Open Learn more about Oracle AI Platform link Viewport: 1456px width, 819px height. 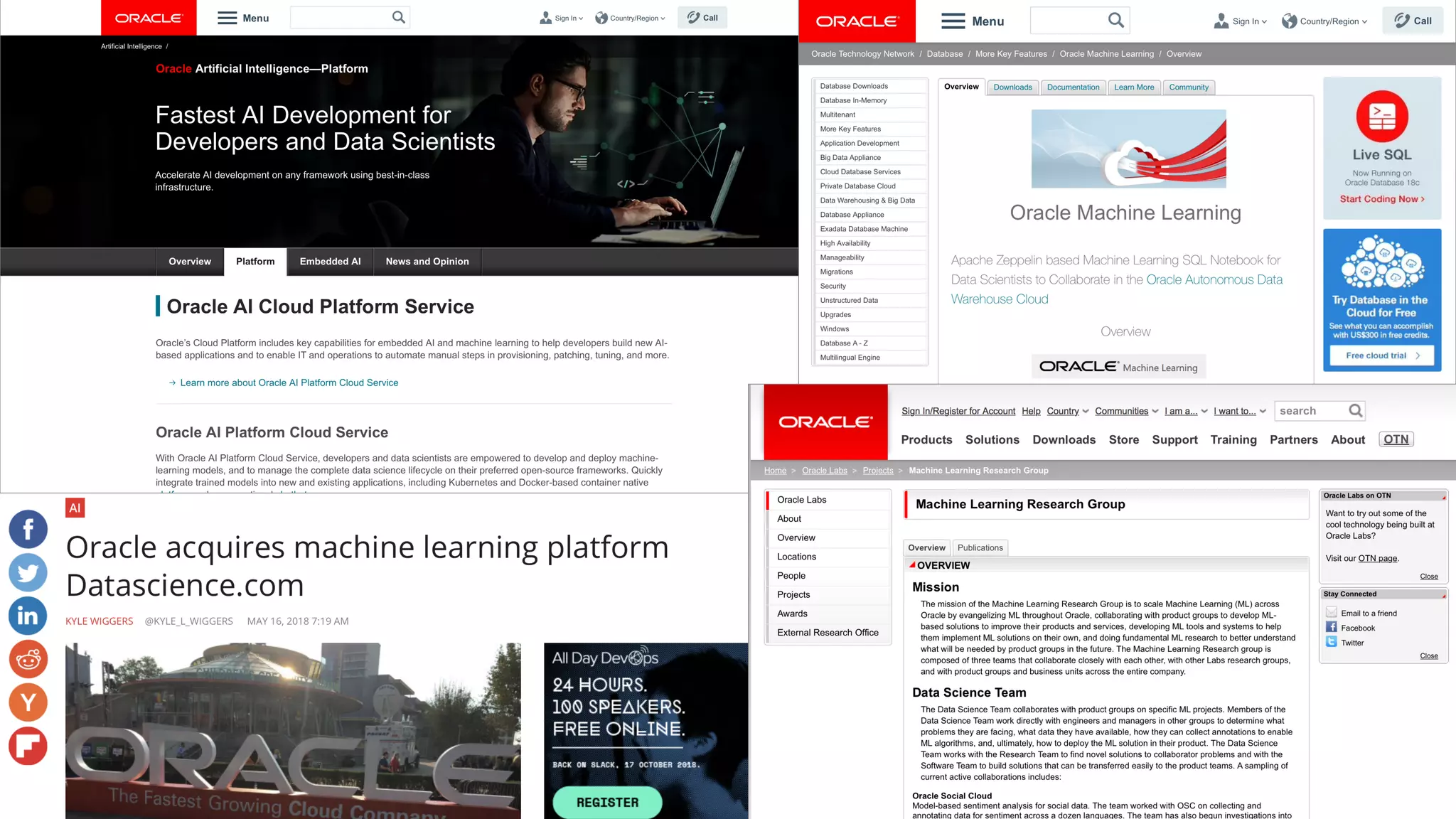[289, 382]
